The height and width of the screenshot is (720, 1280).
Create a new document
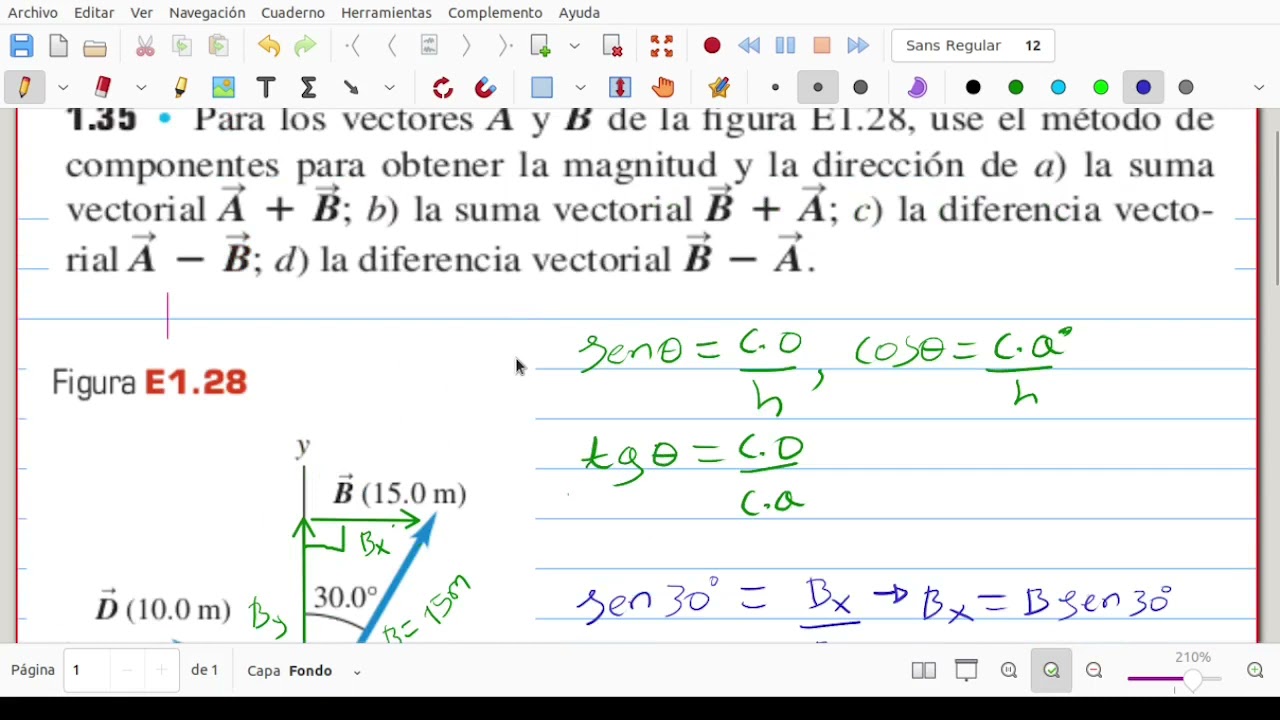pyautogui.click(x=58, y=46)
